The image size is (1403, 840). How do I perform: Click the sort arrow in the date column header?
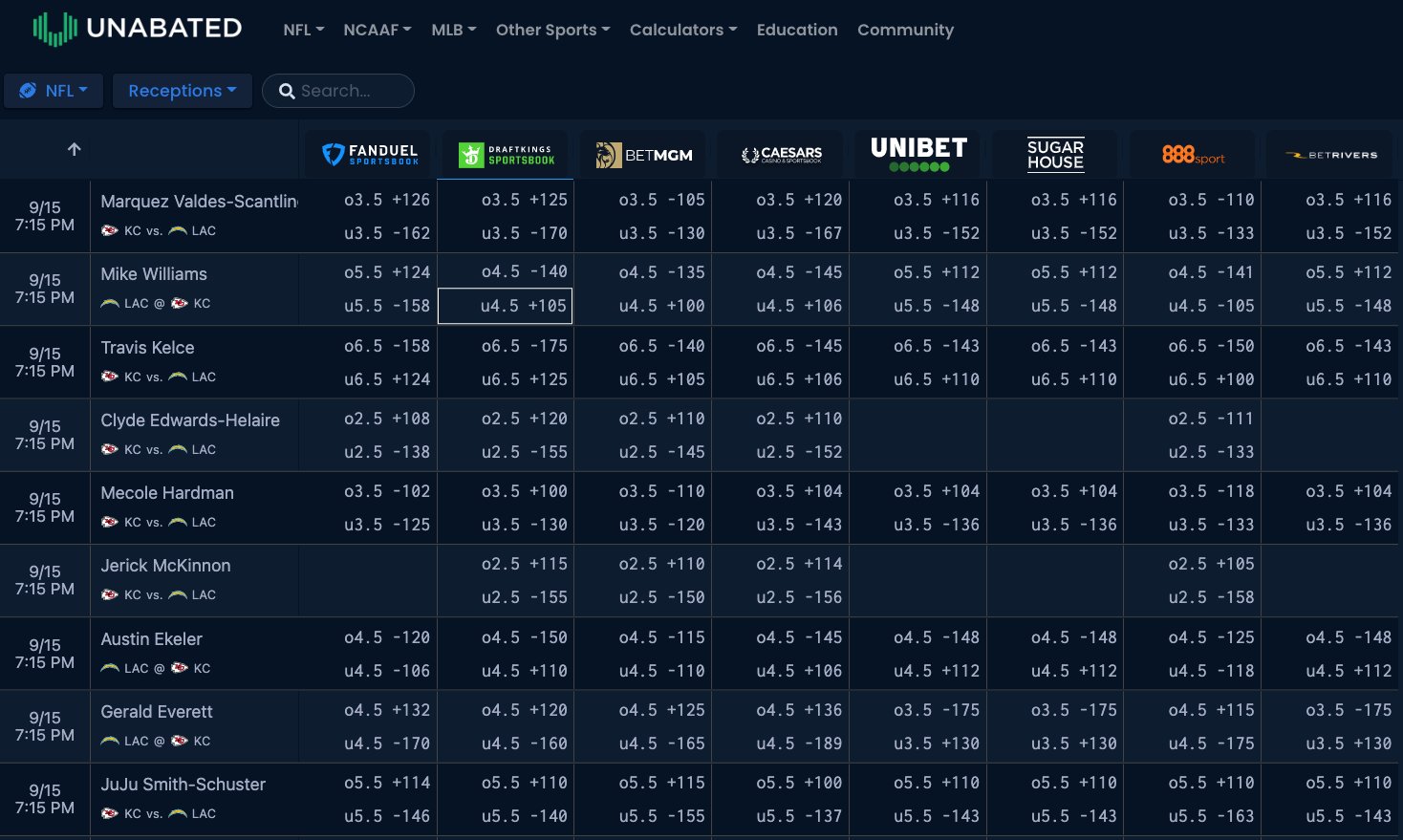74,149
